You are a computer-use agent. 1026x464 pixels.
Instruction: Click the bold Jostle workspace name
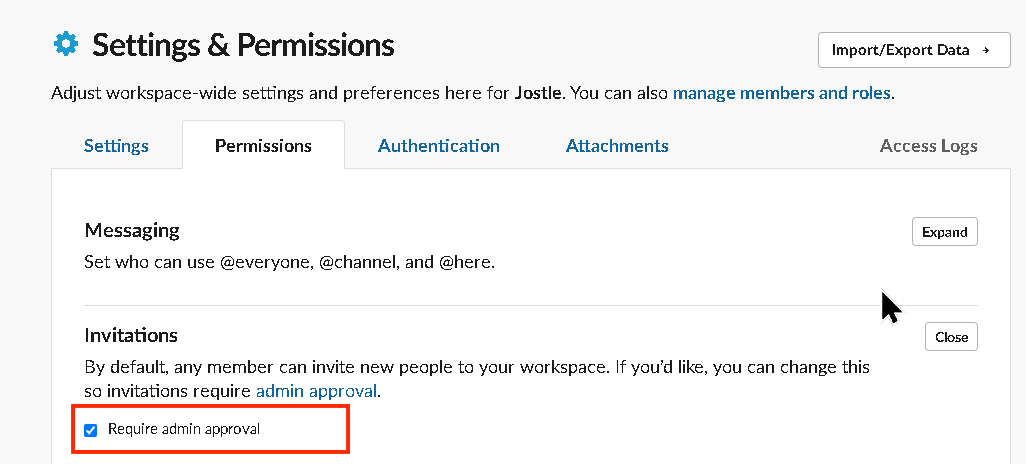537,93
